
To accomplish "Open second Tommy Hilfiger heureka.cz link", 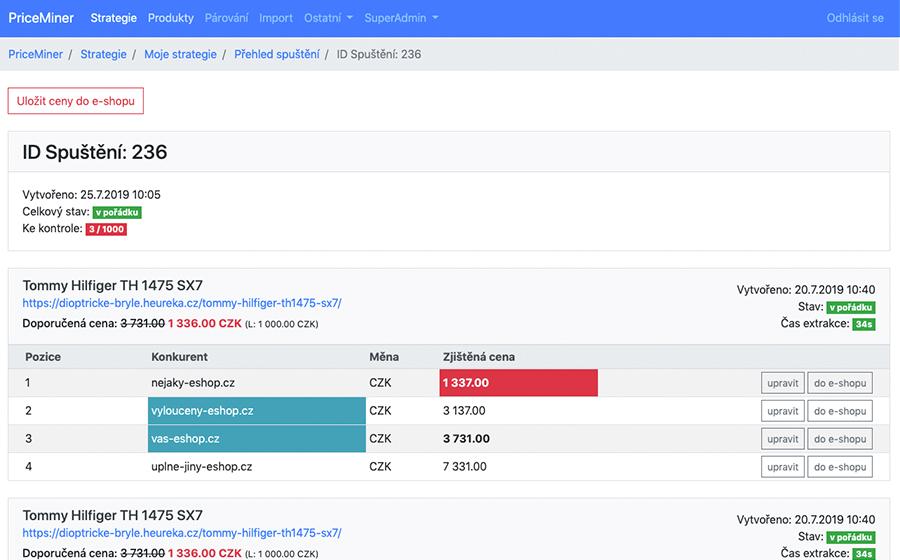I will pos(182,533).
